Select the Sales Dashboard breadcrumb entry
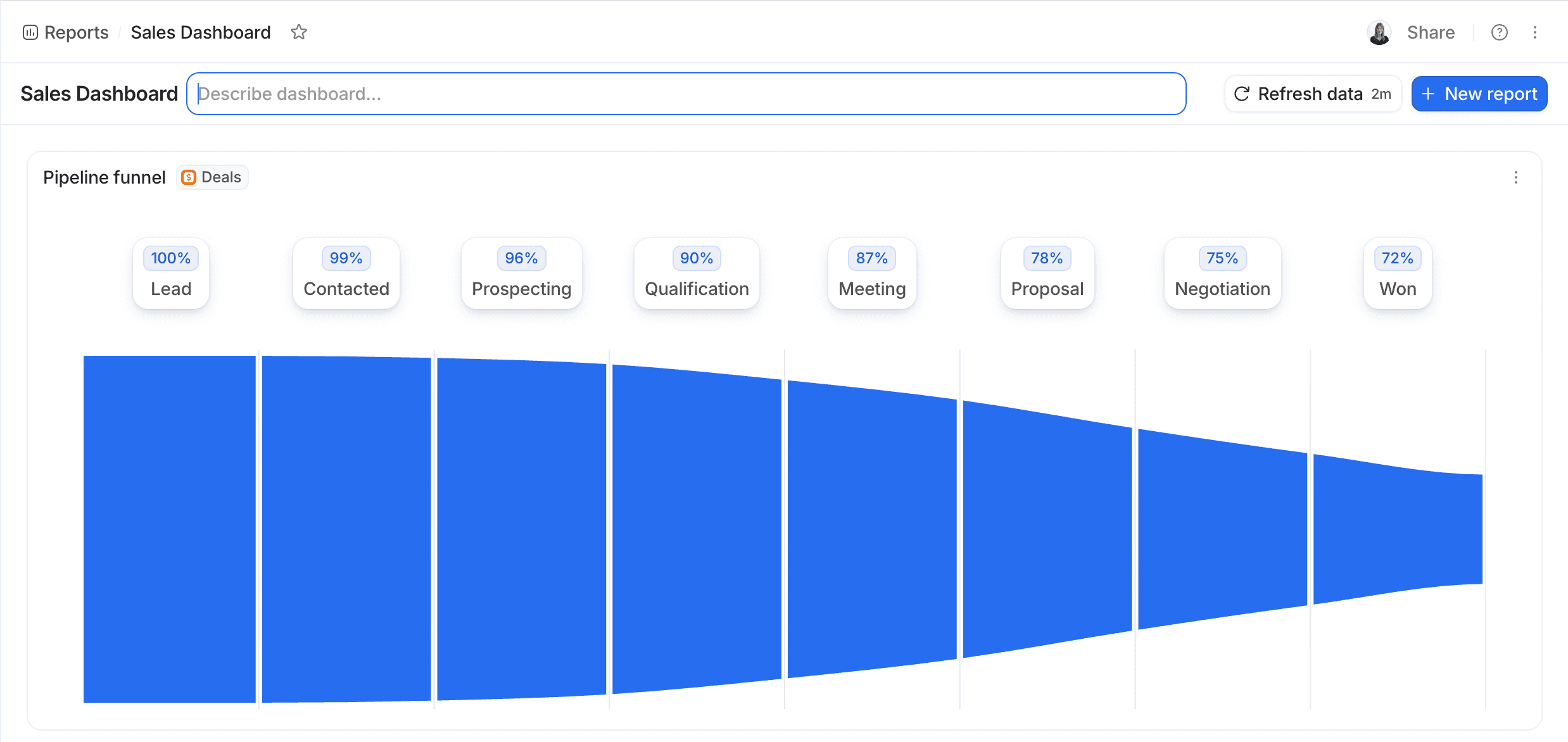This screenshot has width=1568, height=742. (201, 32)
